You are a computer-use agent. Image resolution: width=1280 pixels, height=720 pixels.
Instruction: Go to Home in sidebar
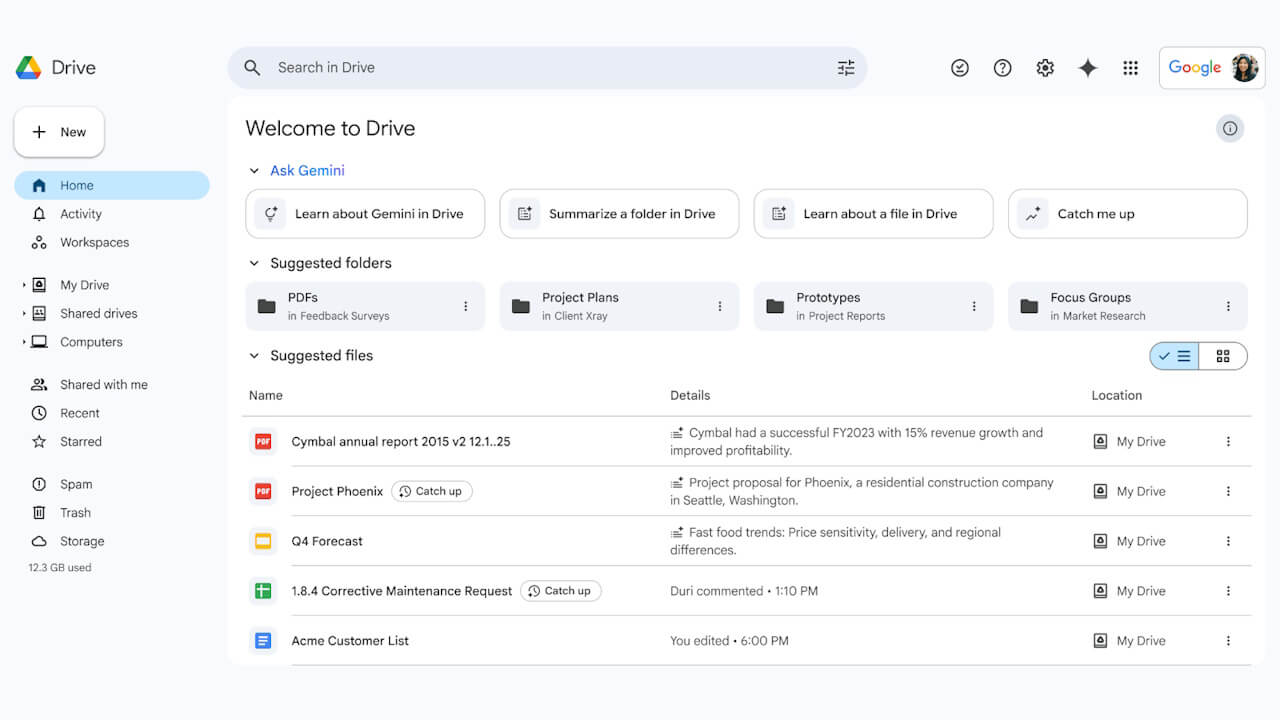pyautogui.click(x=112, y=185)
